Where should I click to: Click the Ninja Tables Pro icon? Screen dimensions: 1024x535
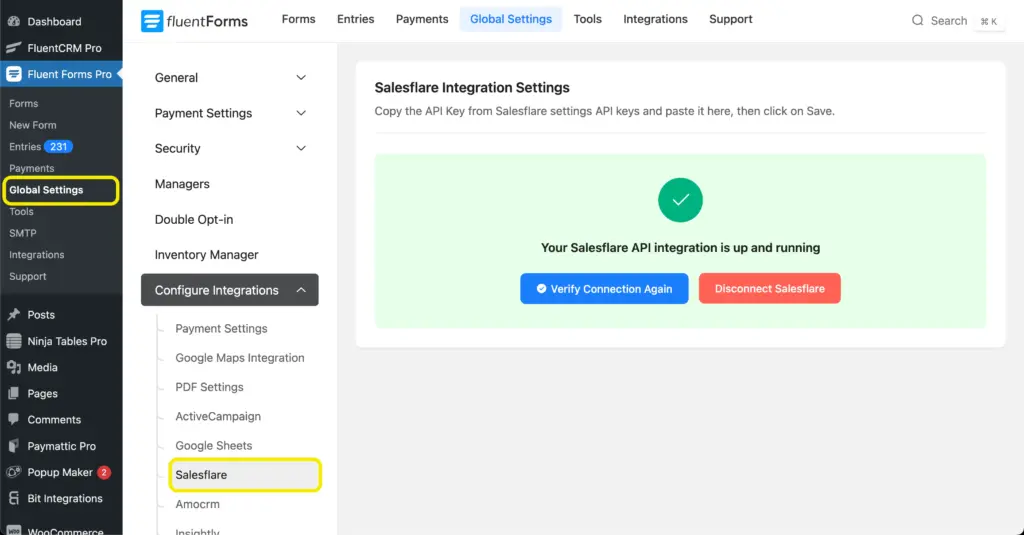pyautogui.click(x=14, y=341)
